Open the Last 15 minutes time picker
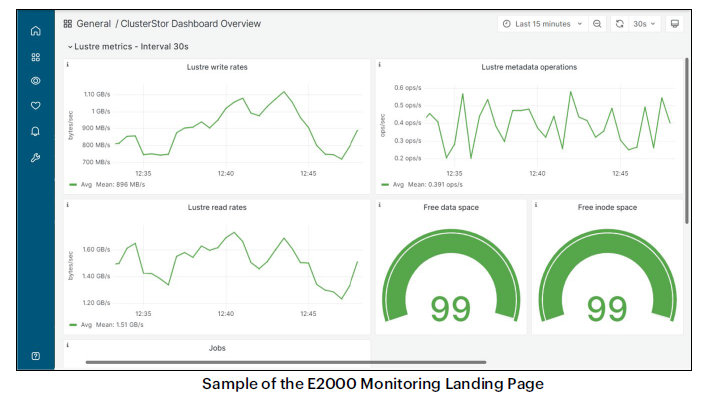706x397 pixels. coord(543,24)
